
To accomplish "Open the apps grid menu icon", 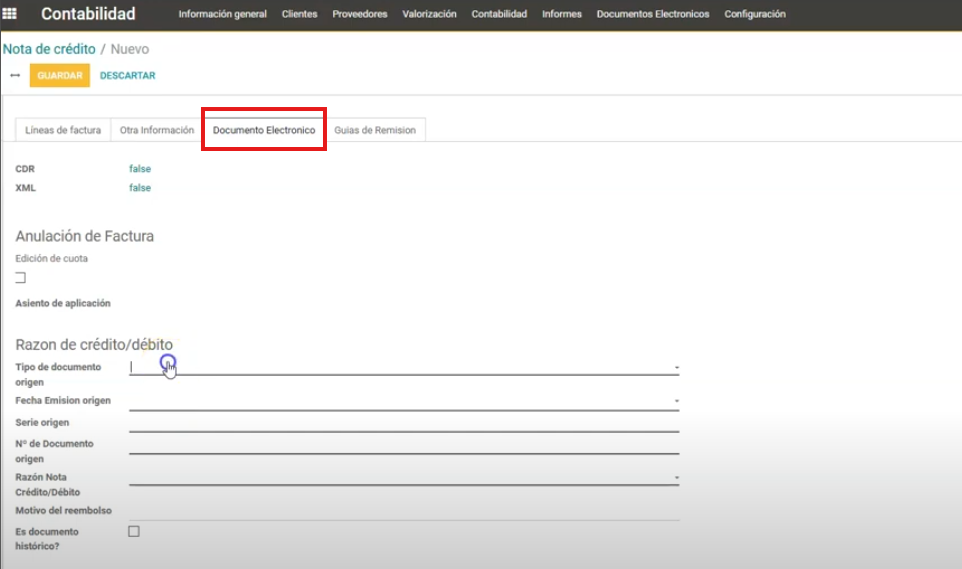I will point(13,14).
